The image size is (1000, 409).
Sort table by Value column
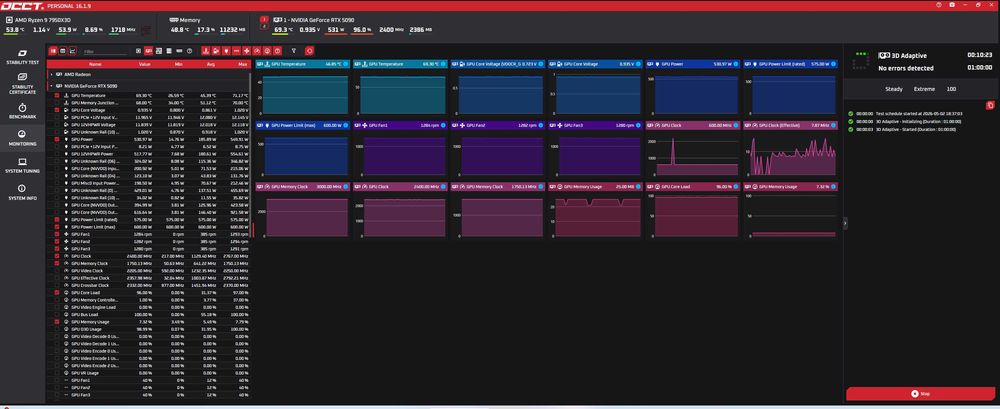145,64
